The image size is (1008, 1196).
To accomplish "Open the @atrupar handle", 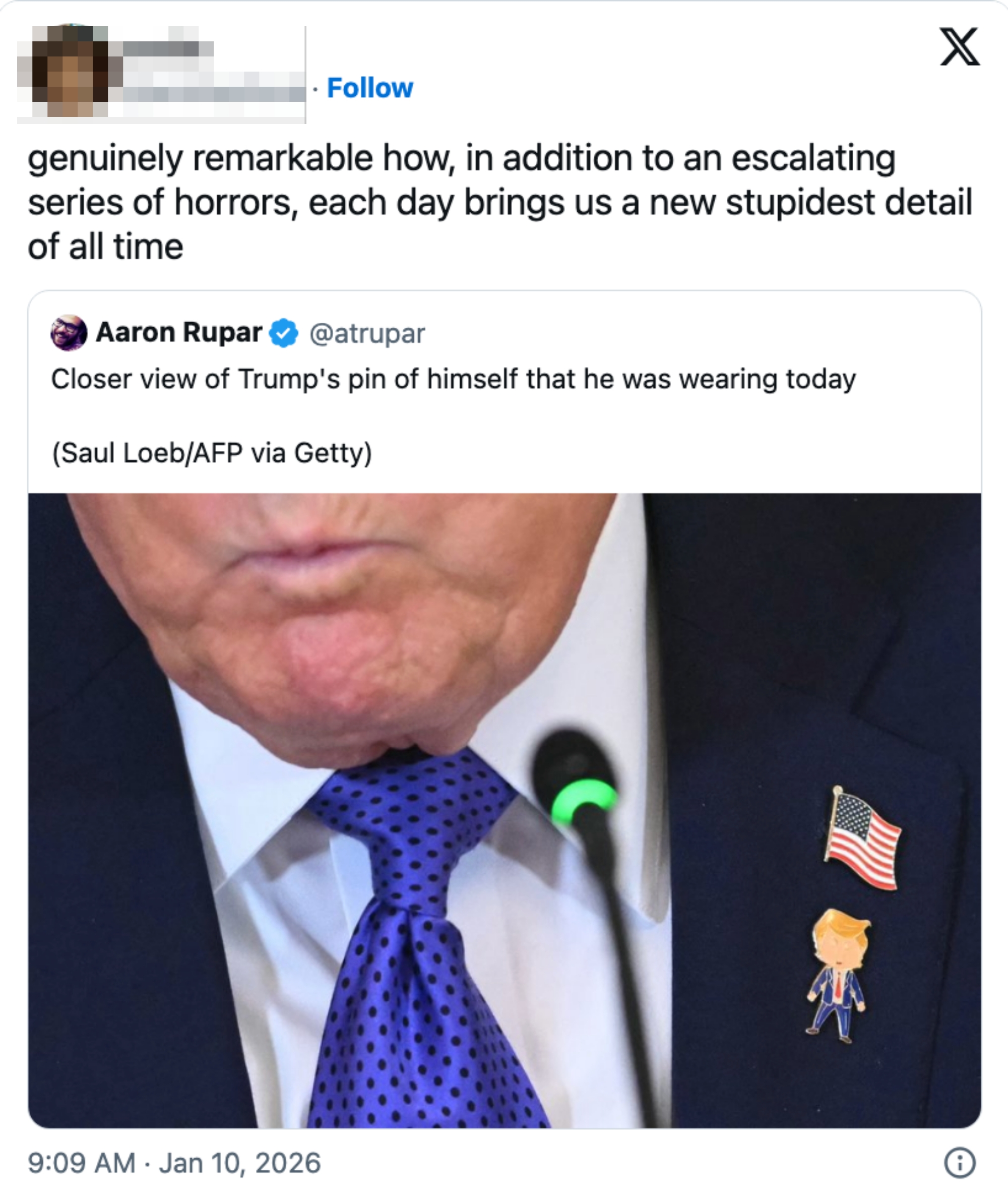I will click(x=367, y=334).
